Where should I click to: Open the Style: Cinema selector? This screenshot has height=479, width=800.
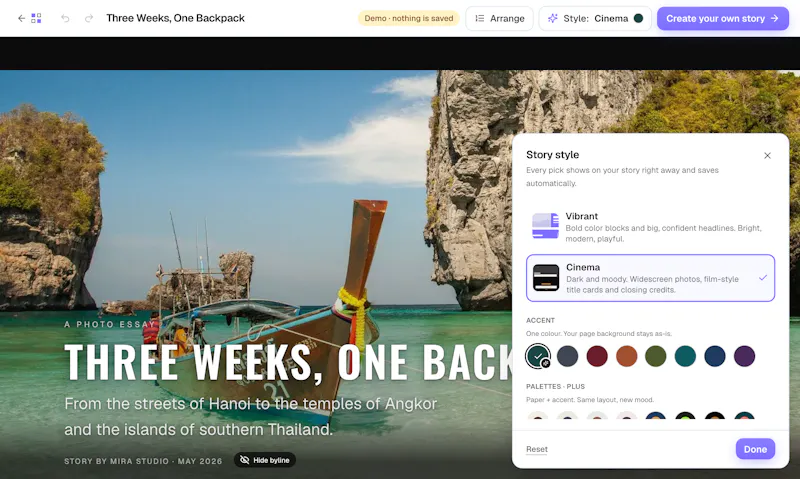(x=595, y=18)
